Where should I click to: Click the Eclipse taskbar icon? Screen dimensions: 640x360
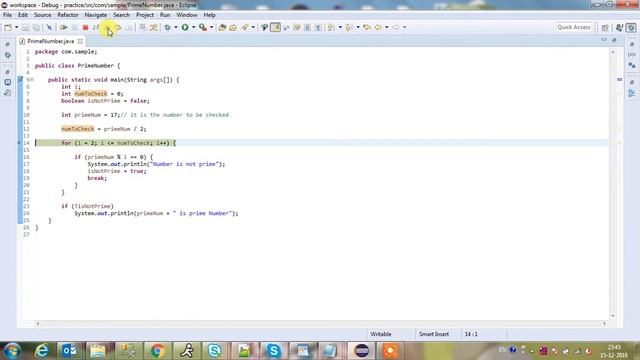[362, 351]
